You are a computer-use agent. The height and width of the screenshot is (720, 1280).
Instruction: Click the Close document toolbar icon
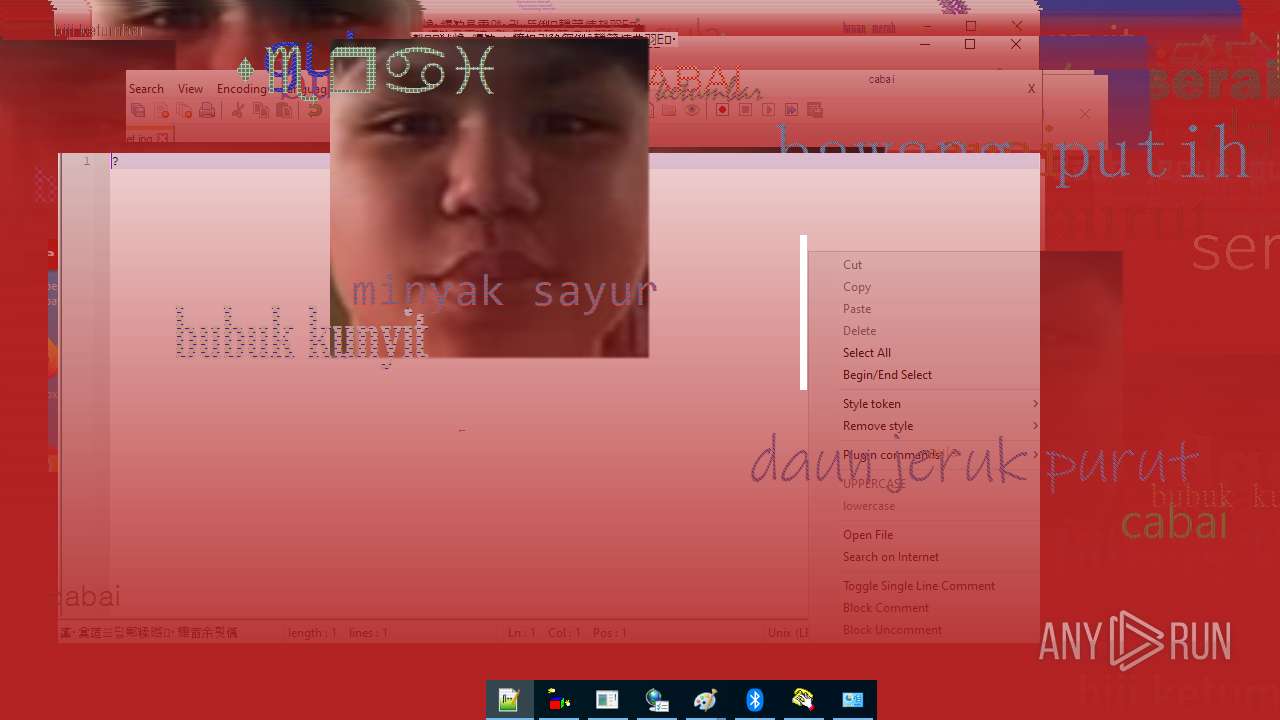(161, 110)
